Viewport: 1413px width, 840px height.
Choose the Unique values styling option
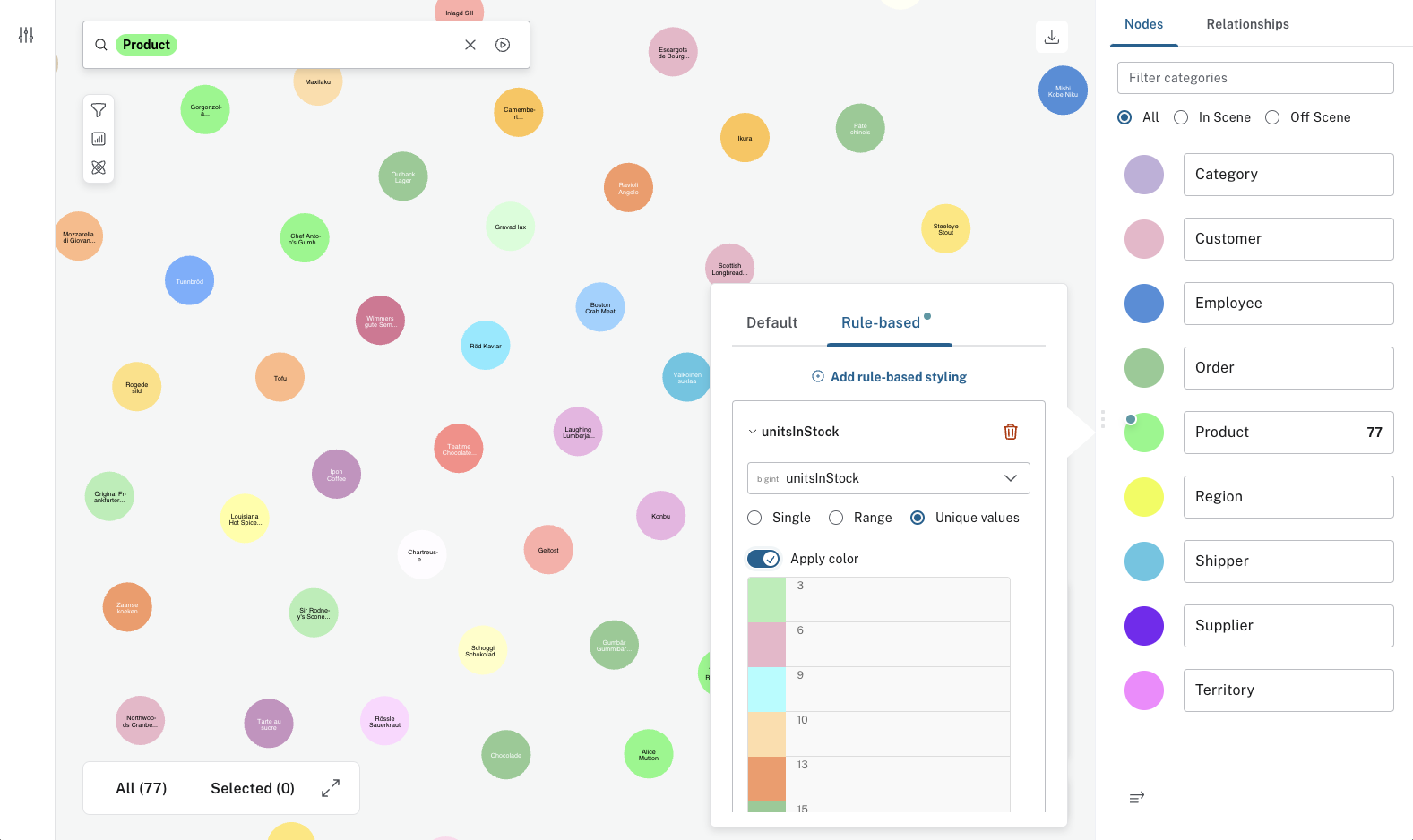click(918, 518)
